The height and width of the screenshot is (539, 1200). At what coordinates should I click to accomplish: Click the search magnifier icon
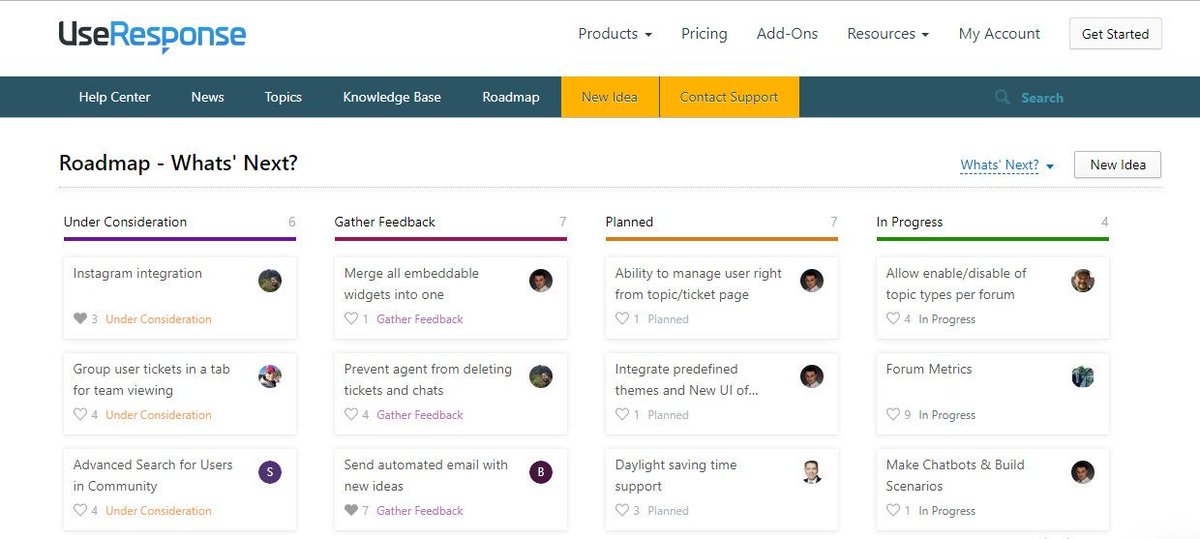(x=1002, y=97)
